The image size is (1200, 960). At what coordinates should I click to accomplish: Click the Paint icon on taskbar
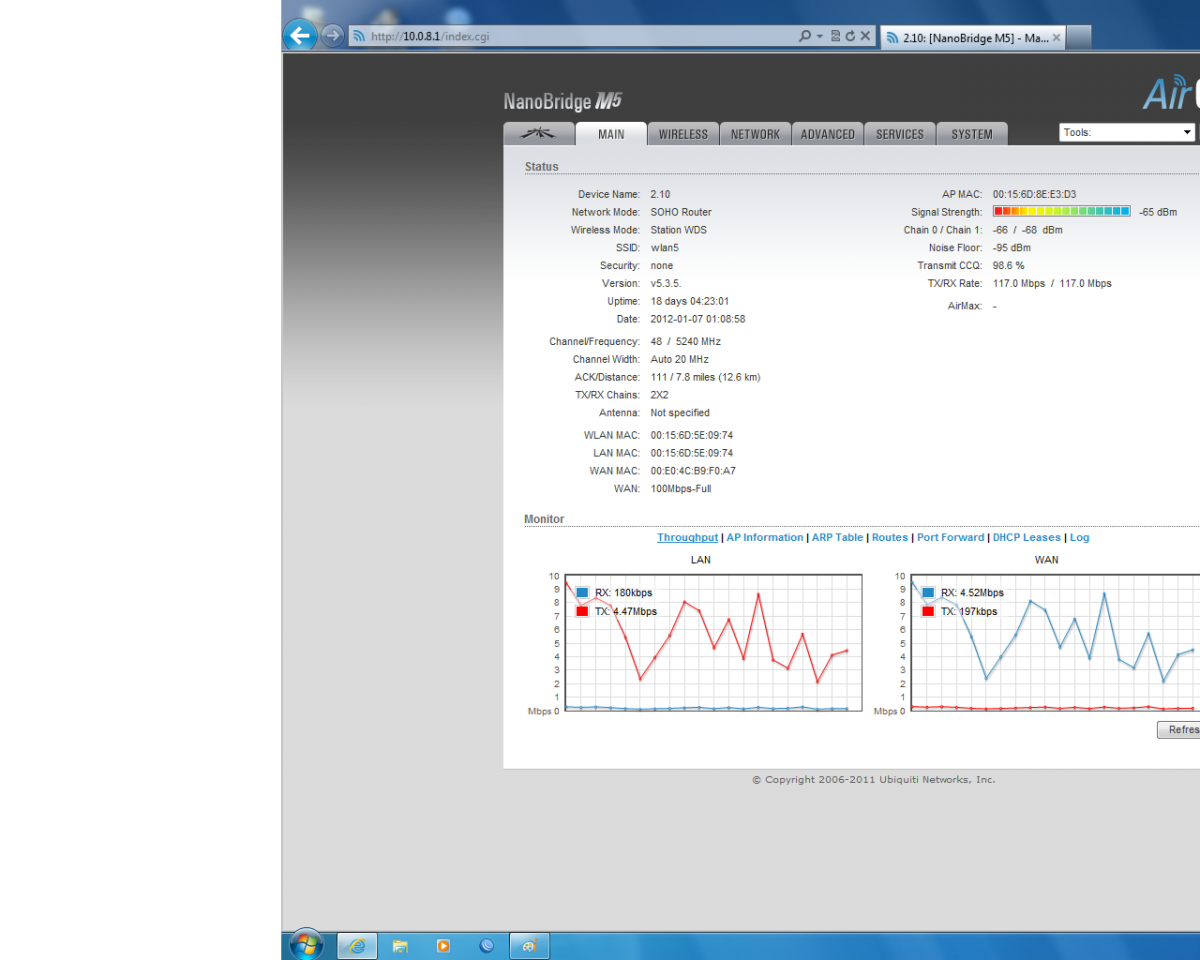coord(530,945)
